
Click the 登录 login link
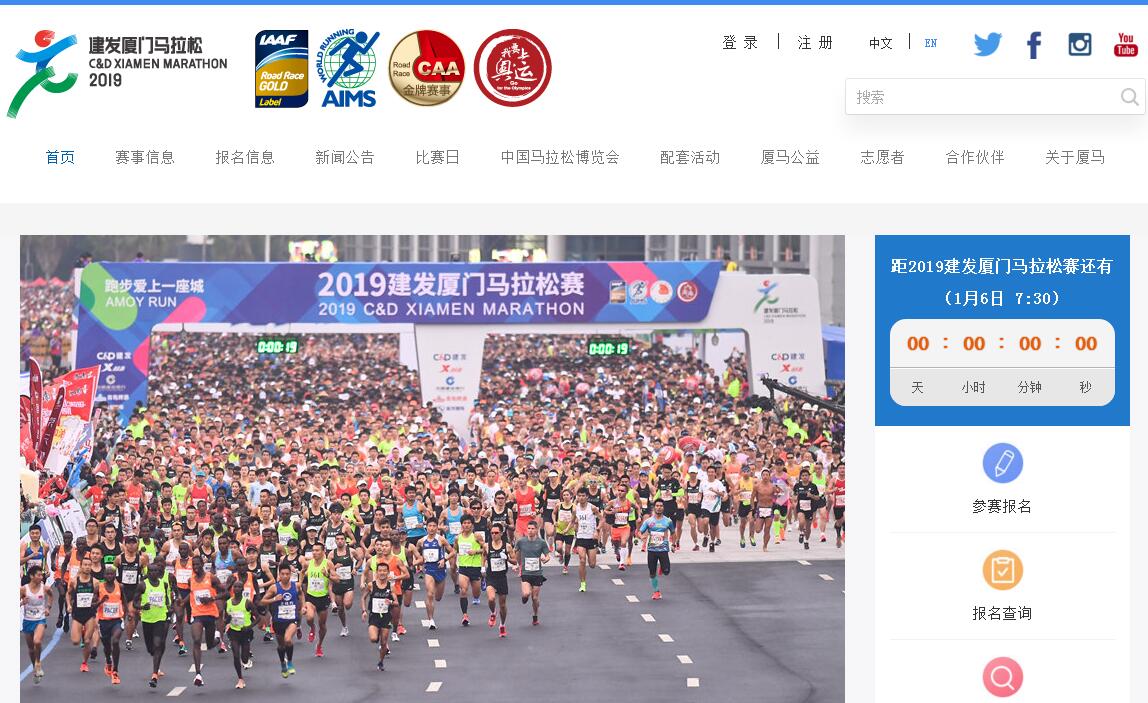[740, 42]
